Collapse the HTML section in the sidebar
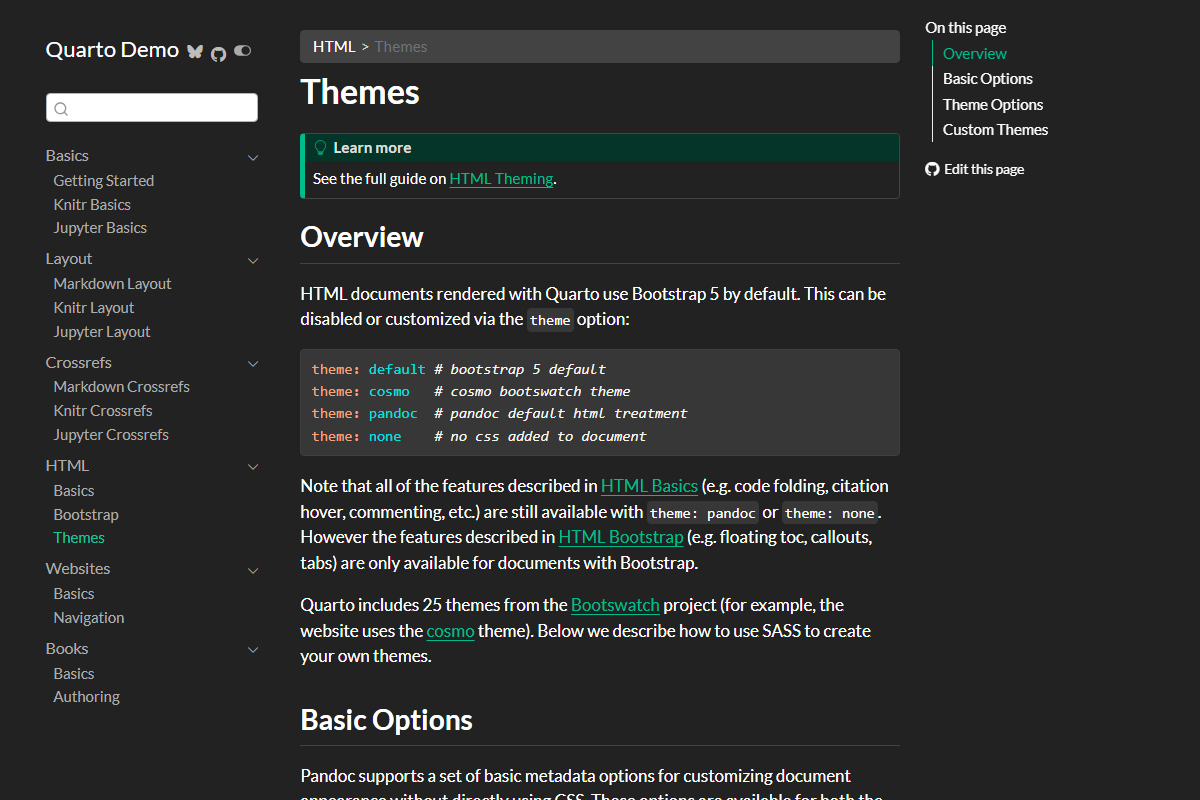The image size is (1200, 800). (253, 466)
